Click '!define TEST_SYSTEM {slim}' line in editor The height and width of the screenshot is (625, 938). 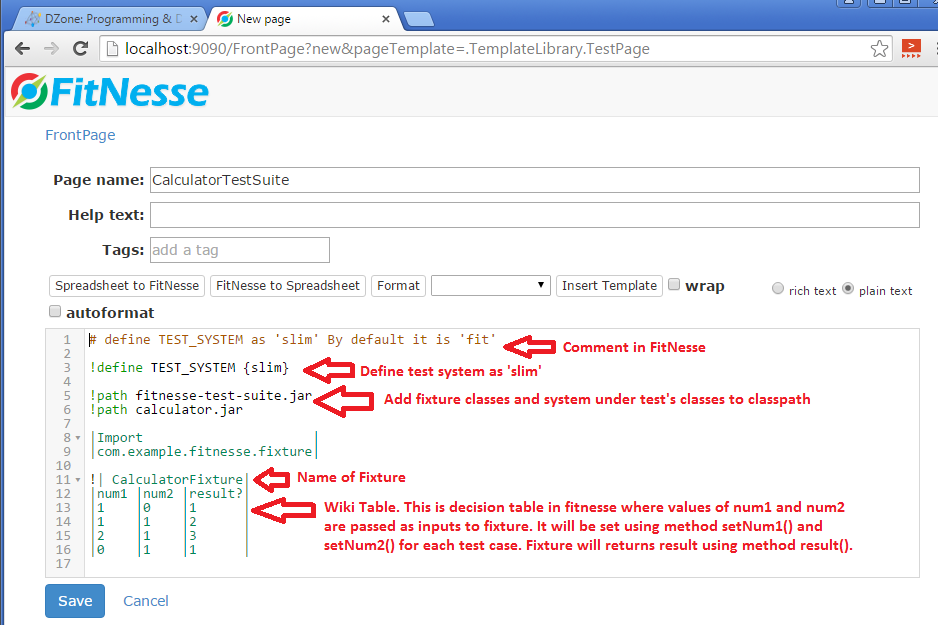[189, 368]
